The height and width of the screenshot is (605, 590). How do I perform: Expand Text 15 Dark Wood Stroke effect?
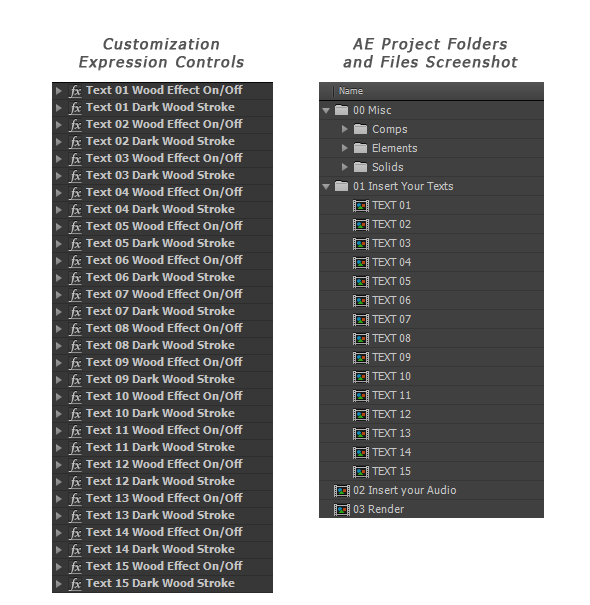click(x=59, y=584)
